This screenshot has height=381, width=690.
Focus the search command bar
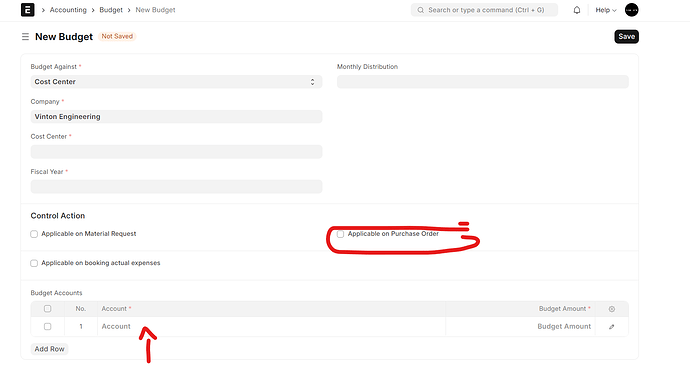pos(484,10)
